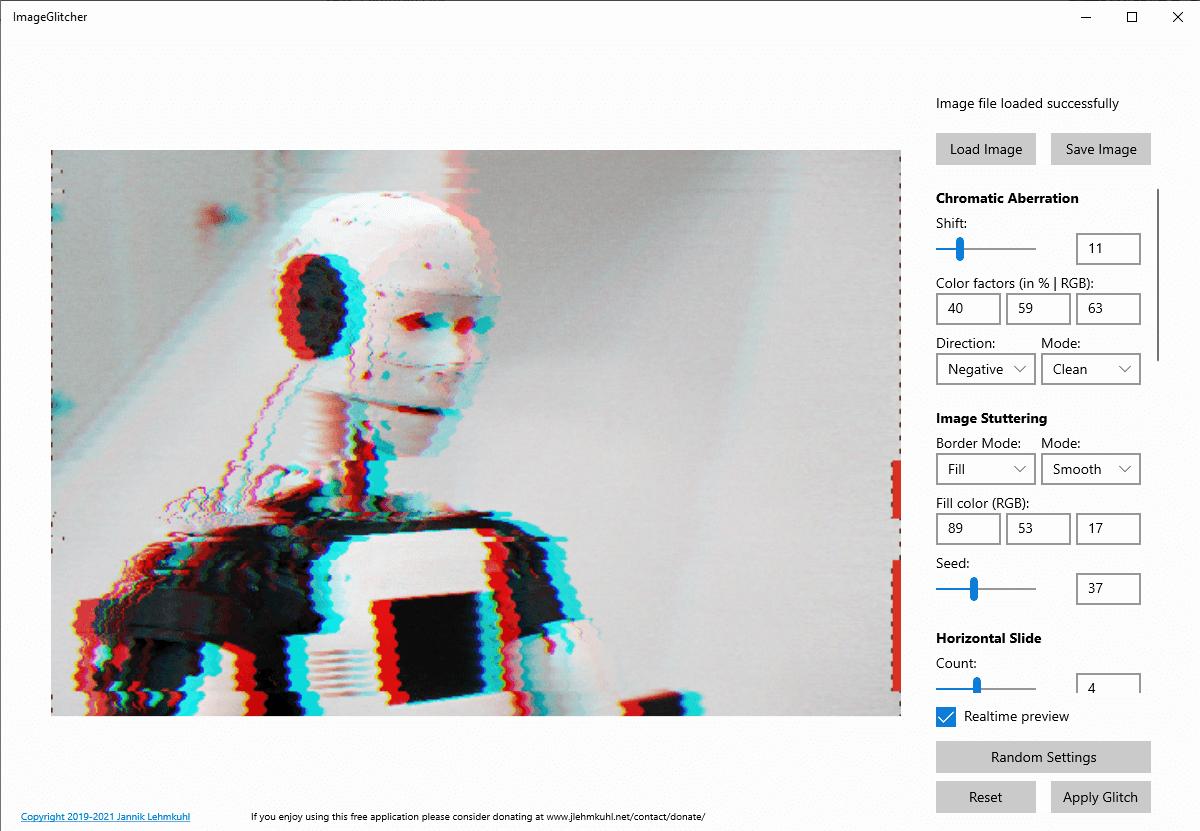Edit the red color factor field 40
The image size is (1200, 831).
[968, 308]
